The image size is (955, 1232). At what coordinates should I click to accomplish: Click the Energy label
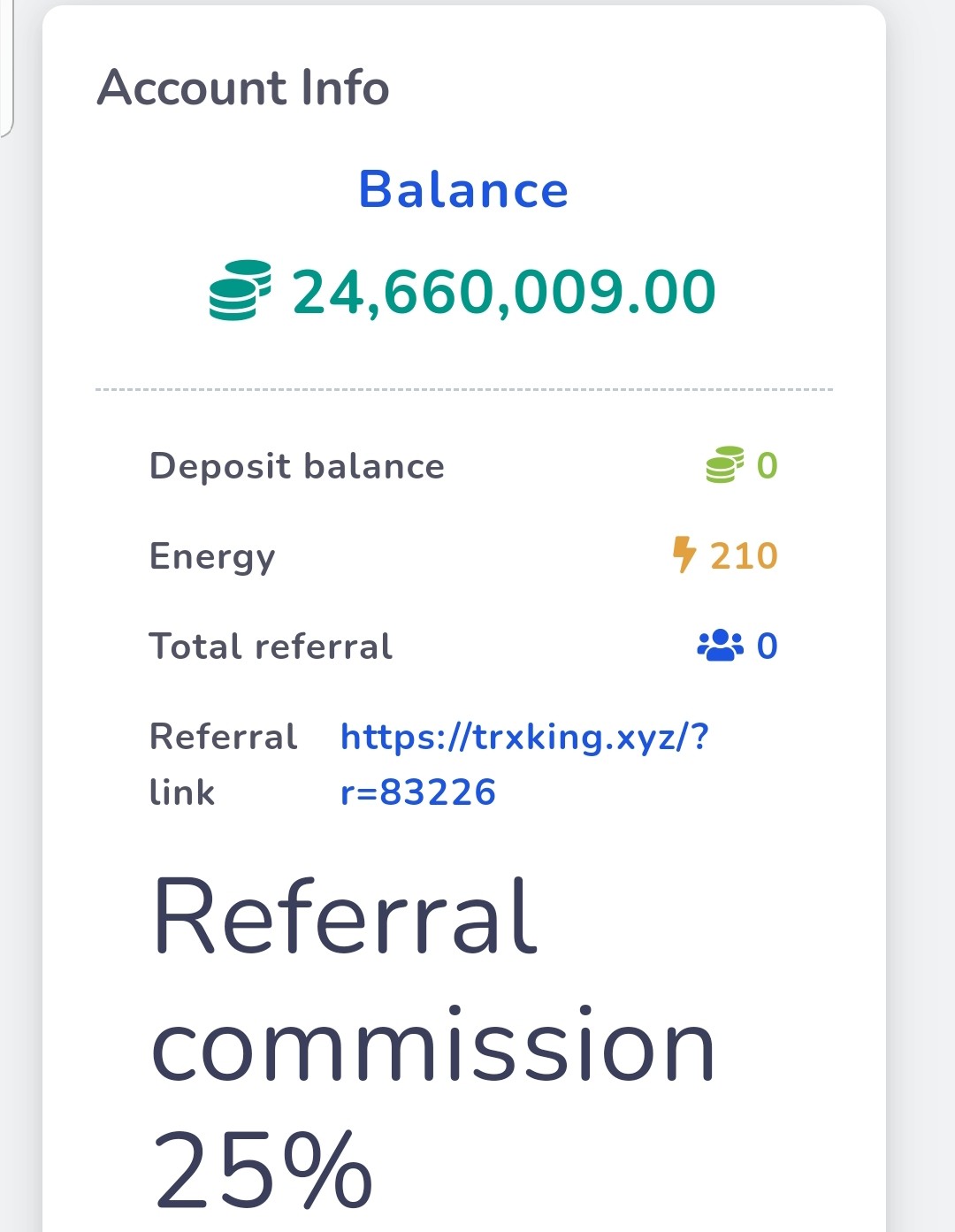tap(212, 557)
